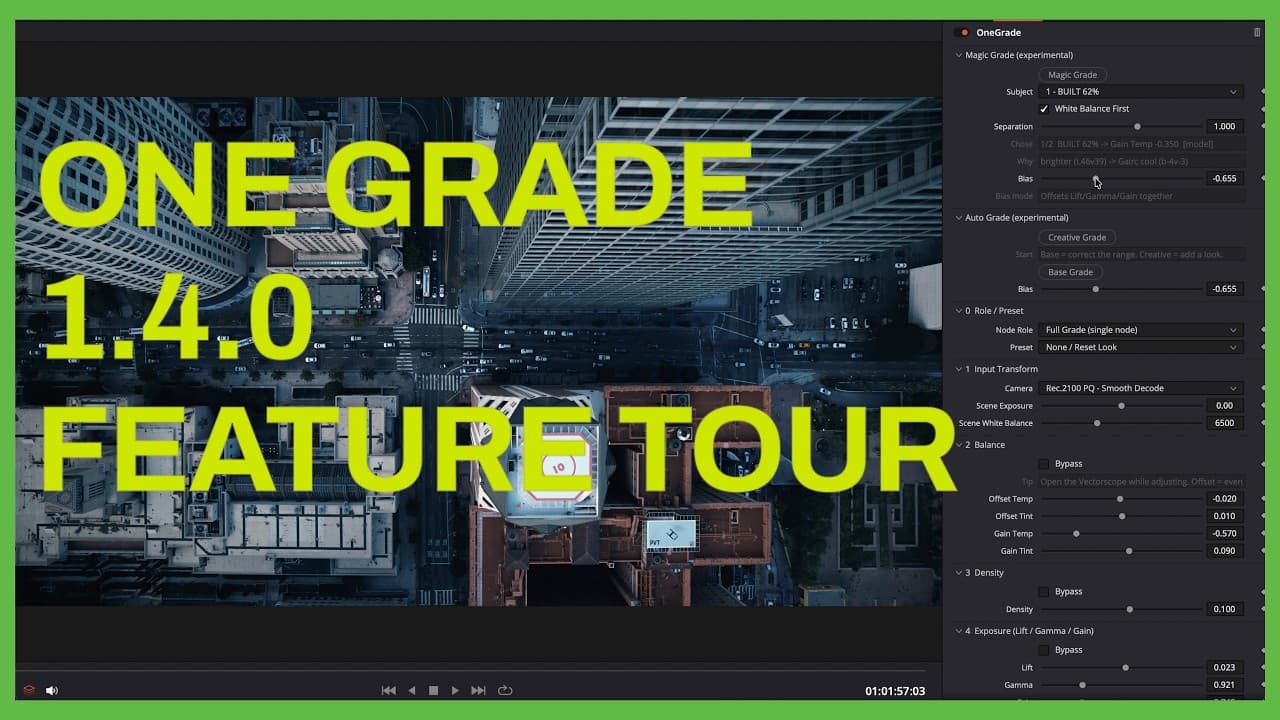Edit the Separation value 1.000

point(1223,127)
